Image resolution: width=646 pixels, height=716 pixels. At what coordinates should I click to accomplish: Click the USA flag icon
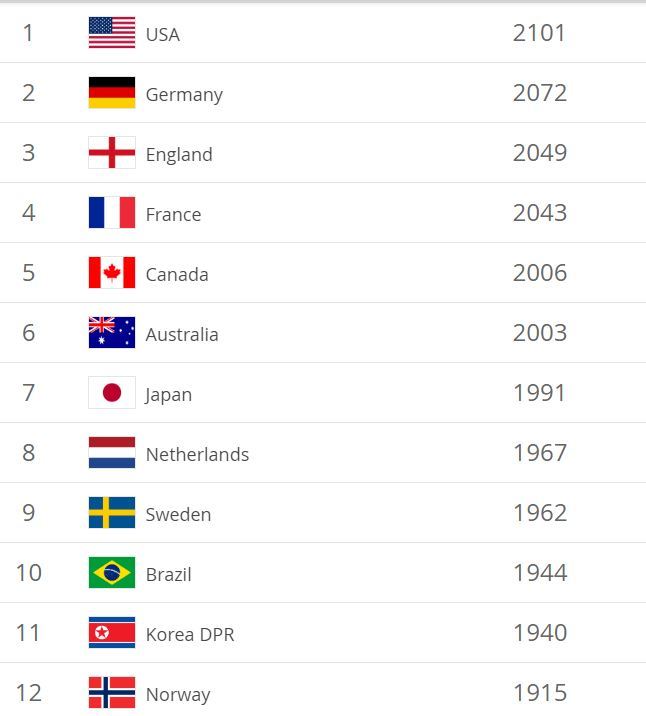[112, 32]
